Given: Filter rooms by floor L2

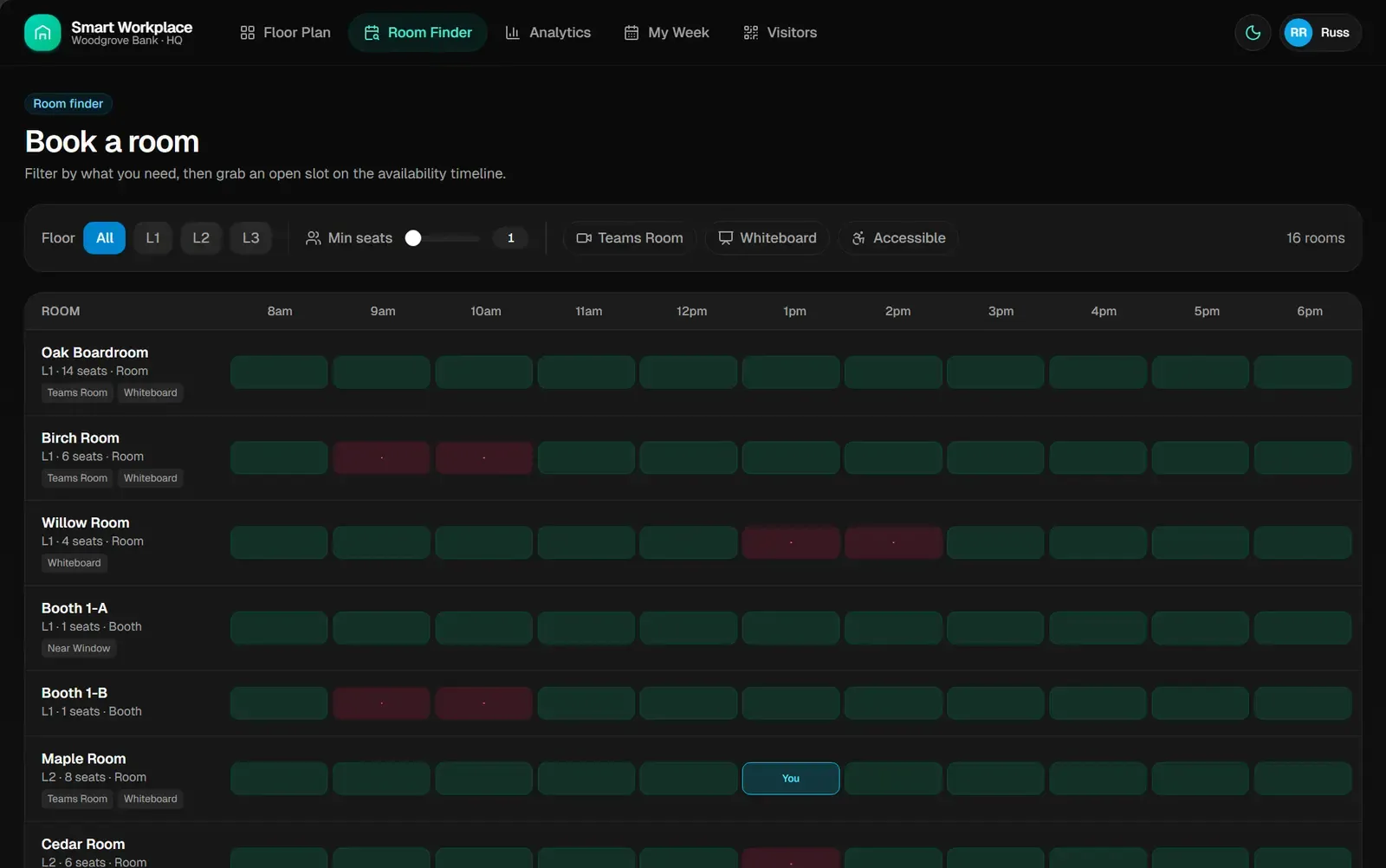Looking at the screenshot, I should (201, 238).
